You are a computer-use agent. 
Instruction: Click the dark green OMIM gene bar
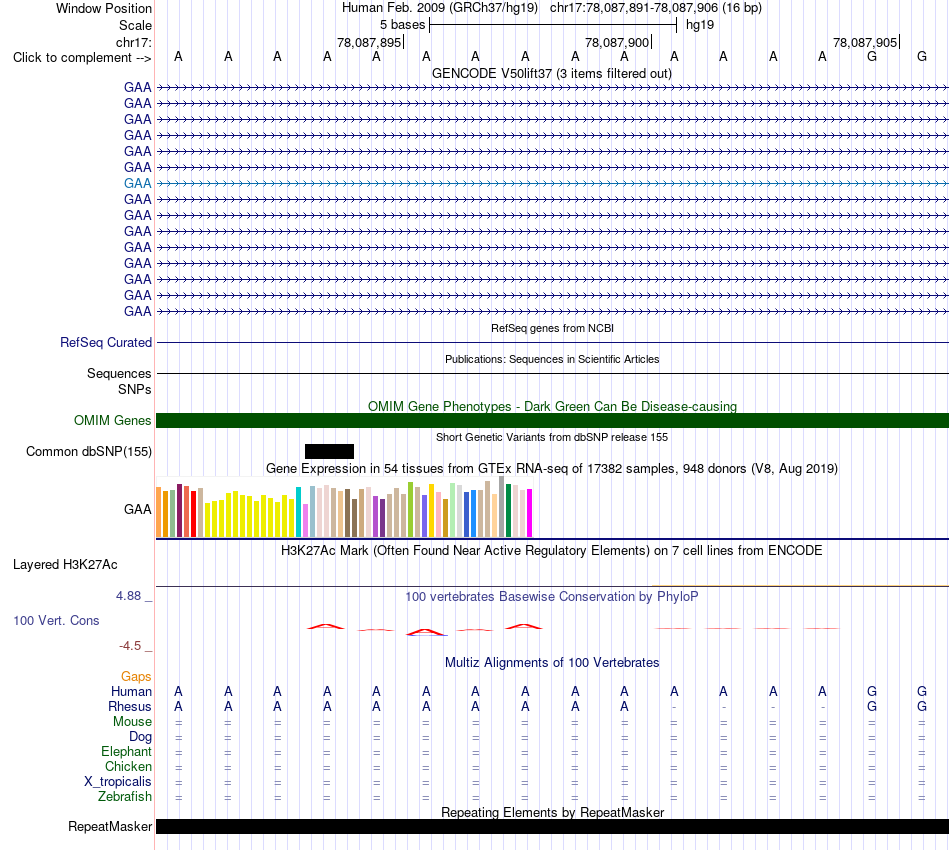tap(552, 420)
